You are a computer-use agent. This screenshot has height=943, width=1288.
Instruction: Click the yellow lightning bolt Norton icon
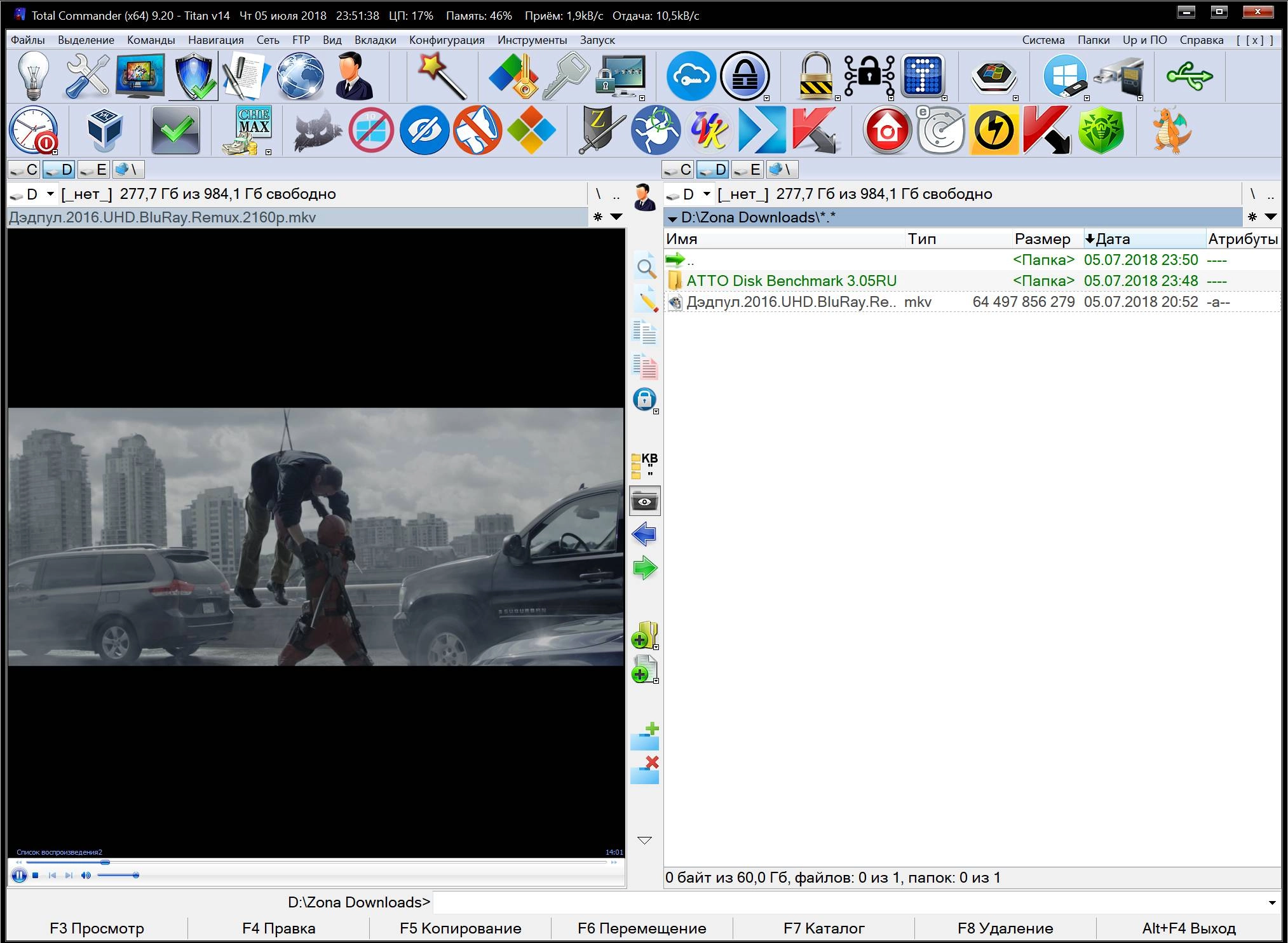coord(994,130)
